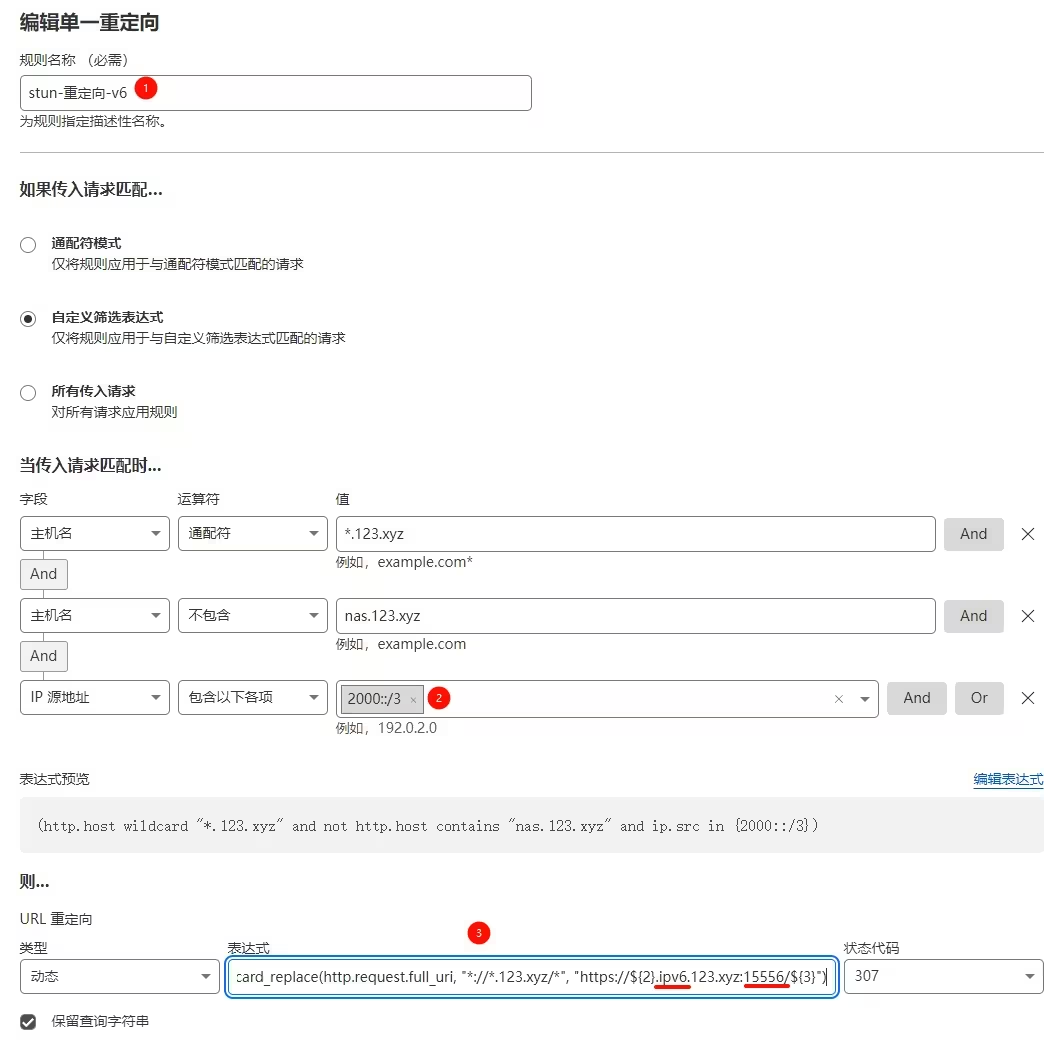Delete the nas.123.xyz condition row
Image resolution: width=1044 pixels, height=1054 pixels.
click(1027, 616)
